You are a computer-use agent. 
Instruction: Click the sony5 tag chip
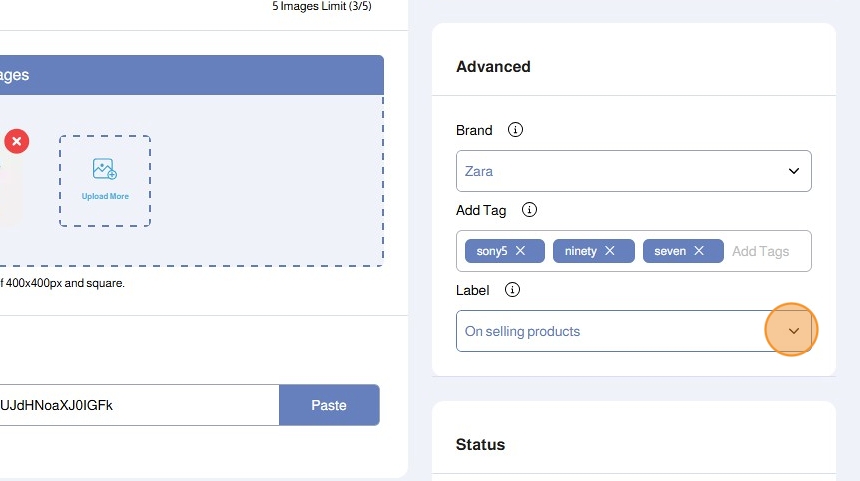point(491,251)
